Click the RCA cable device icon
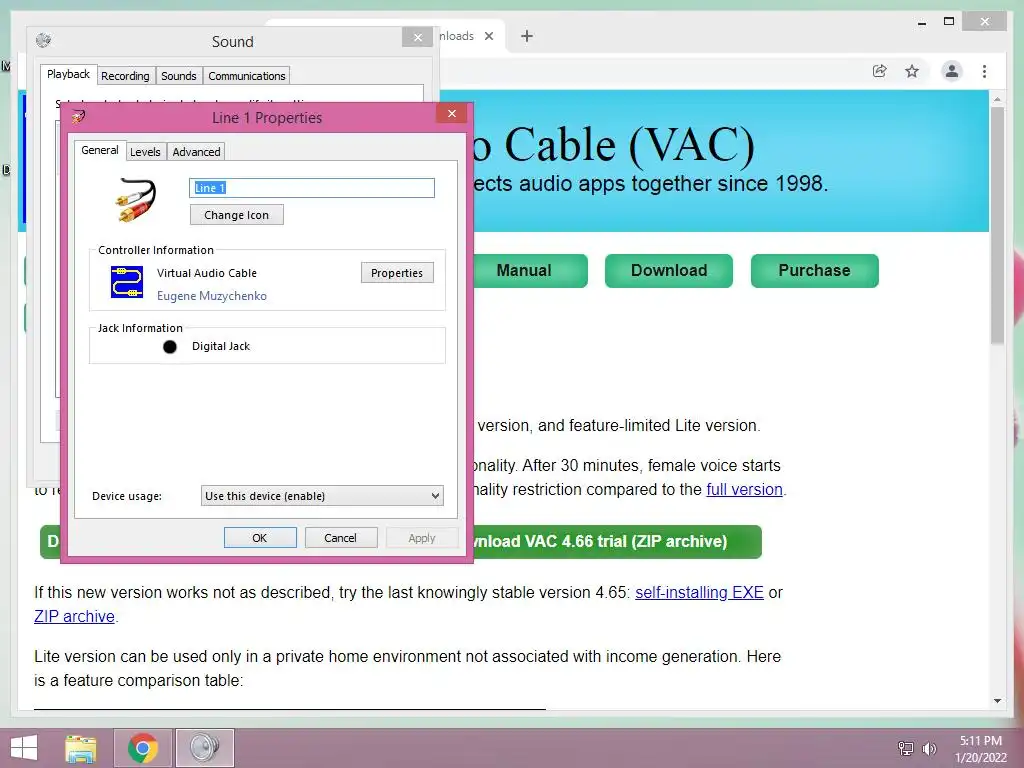Image resolution: width=1024 pixels, height=768 pixels. click(x=136, y=200)
